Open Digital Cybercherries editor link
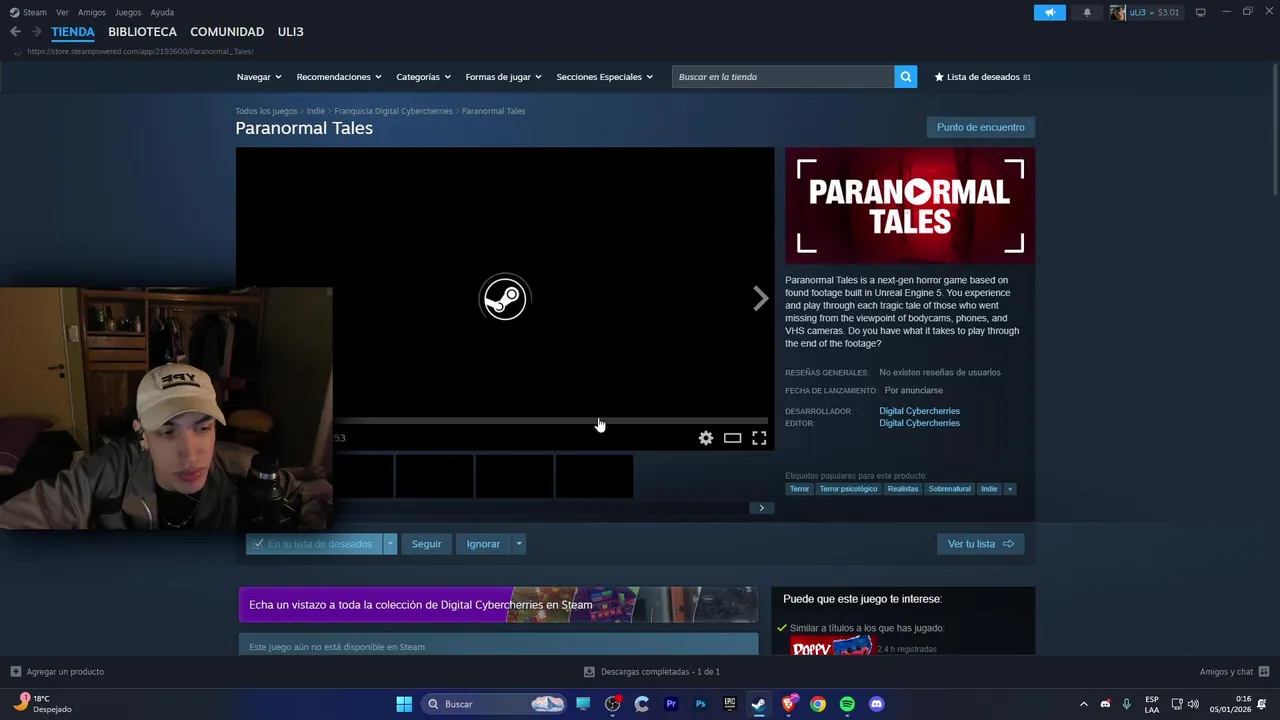Image resolution: width=1280 pixels, height=720 pixels. (919, 423)
